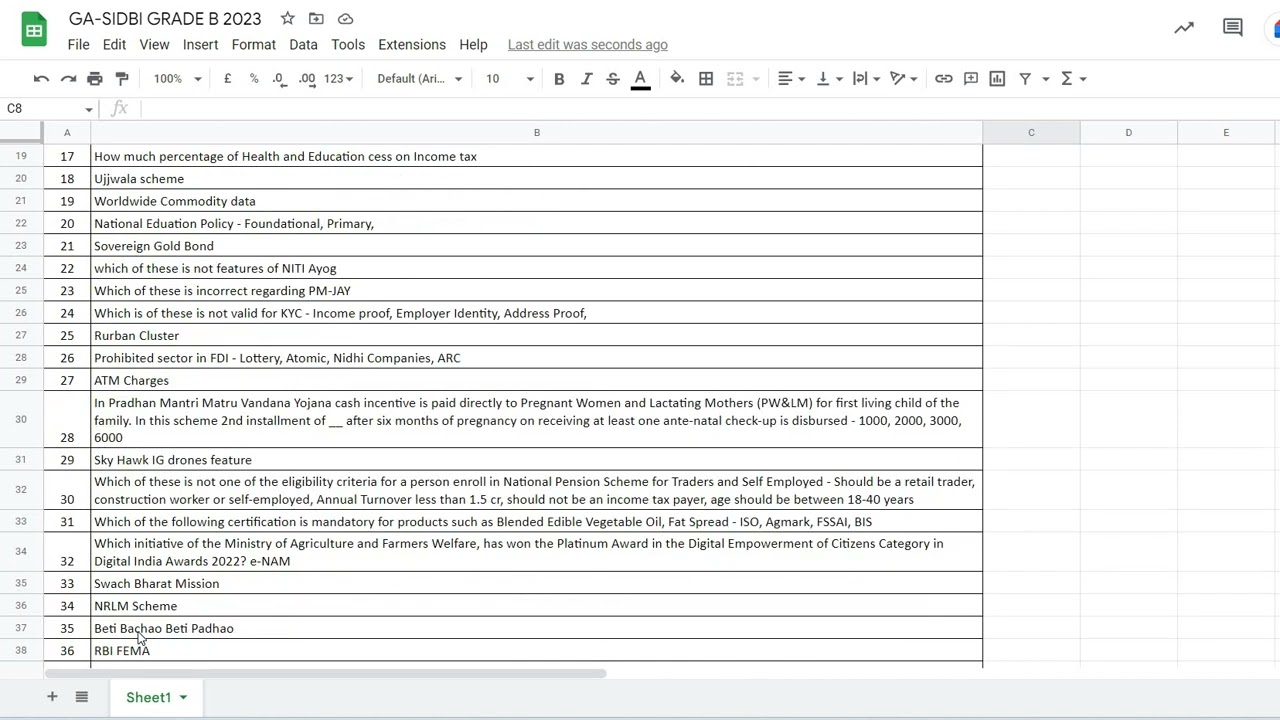Select row 30 header
This screenshot has width=1280, height=720.
[21, 419]
